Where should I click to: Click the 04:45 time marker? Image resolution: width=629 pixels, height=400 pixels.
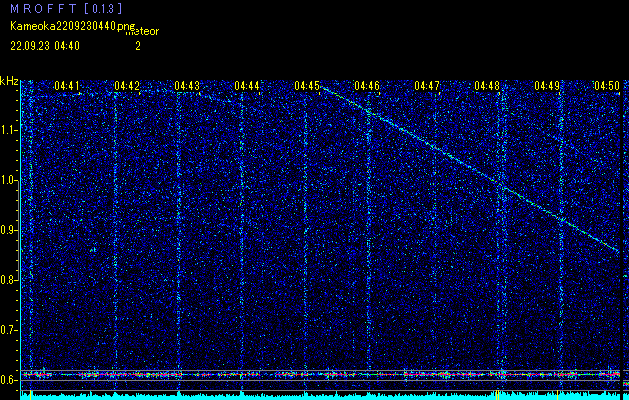tap(307, 86)
